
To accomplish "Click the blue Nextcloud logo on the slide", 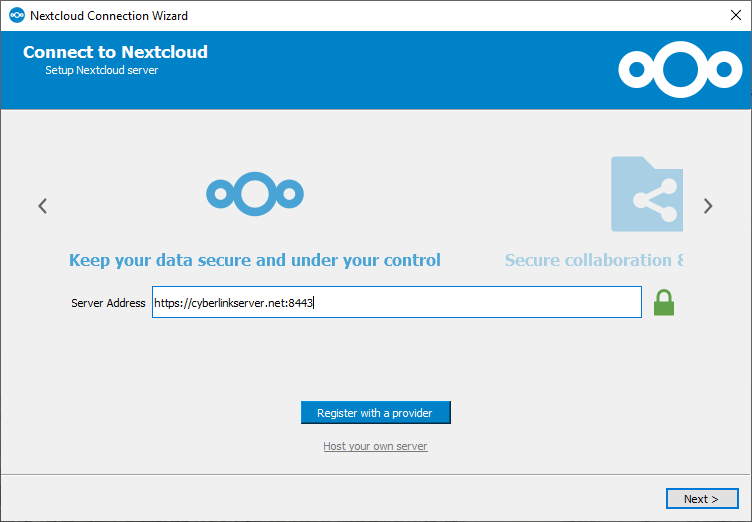I will [255, 194].
